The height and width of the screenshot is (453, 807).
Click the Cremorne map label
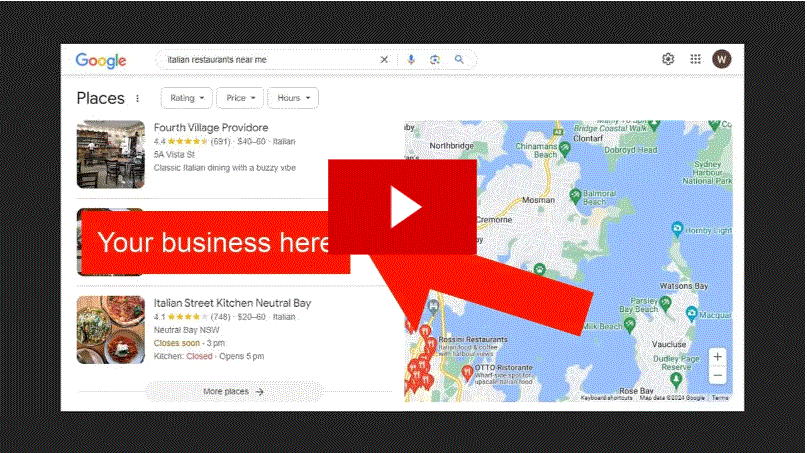pos(494,220)
